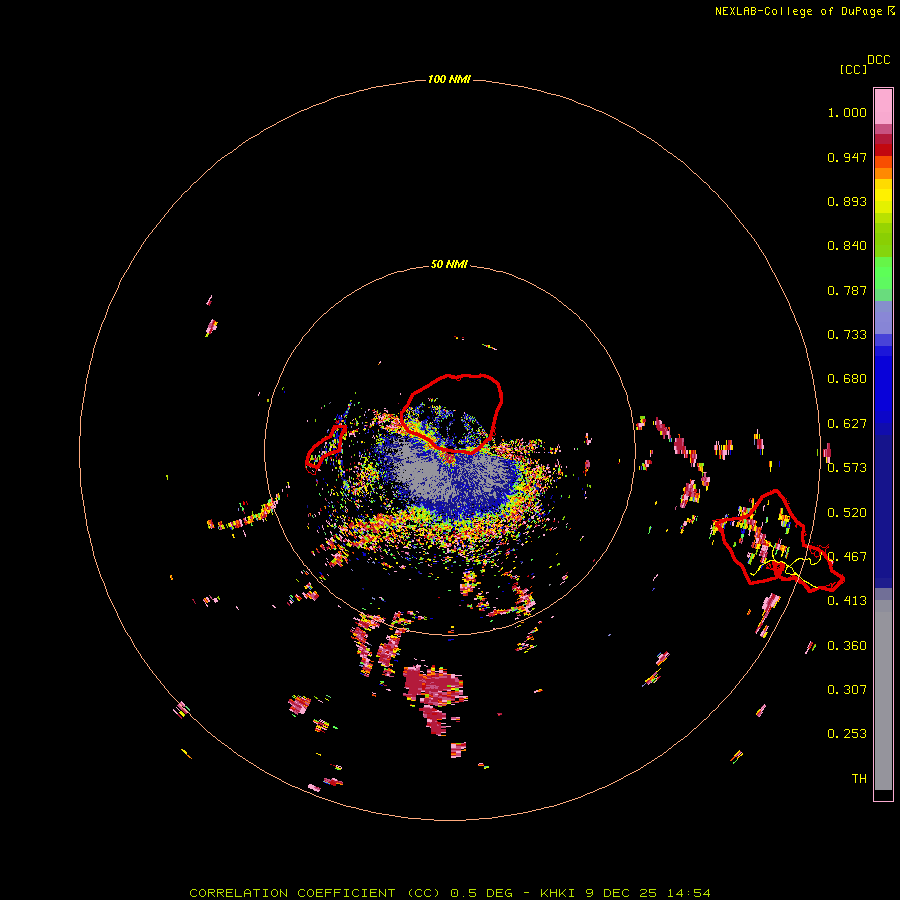Click the 0.787 scale value
This screenshot has width=900, height=900.
[x=847, y=290]
